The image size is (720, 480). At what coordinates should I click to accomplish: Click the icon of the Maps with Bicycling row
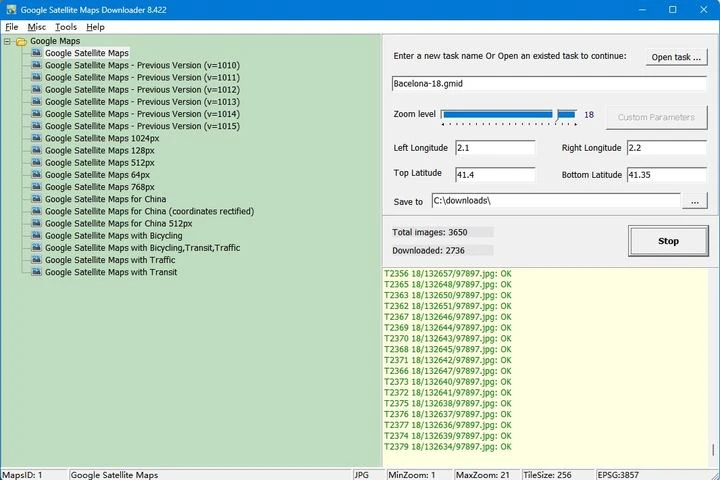[36, 236]
